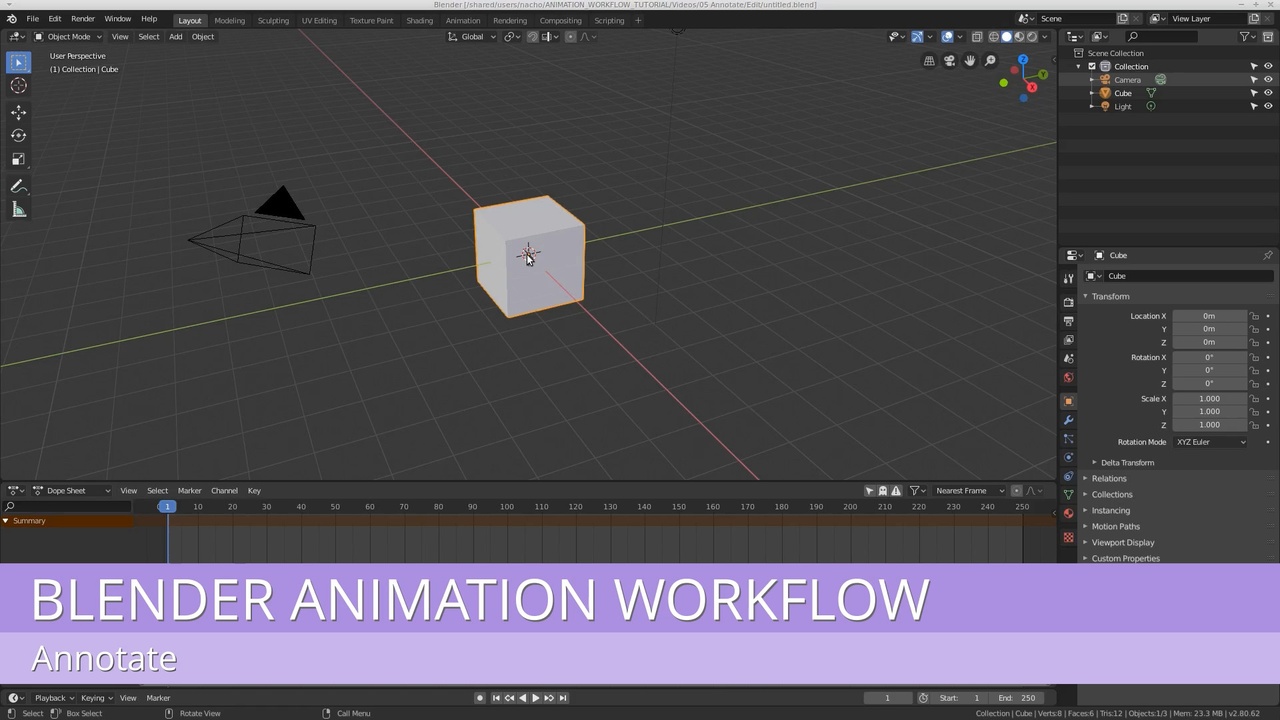Hide the Cube in the outliner

click(1268, 93)
